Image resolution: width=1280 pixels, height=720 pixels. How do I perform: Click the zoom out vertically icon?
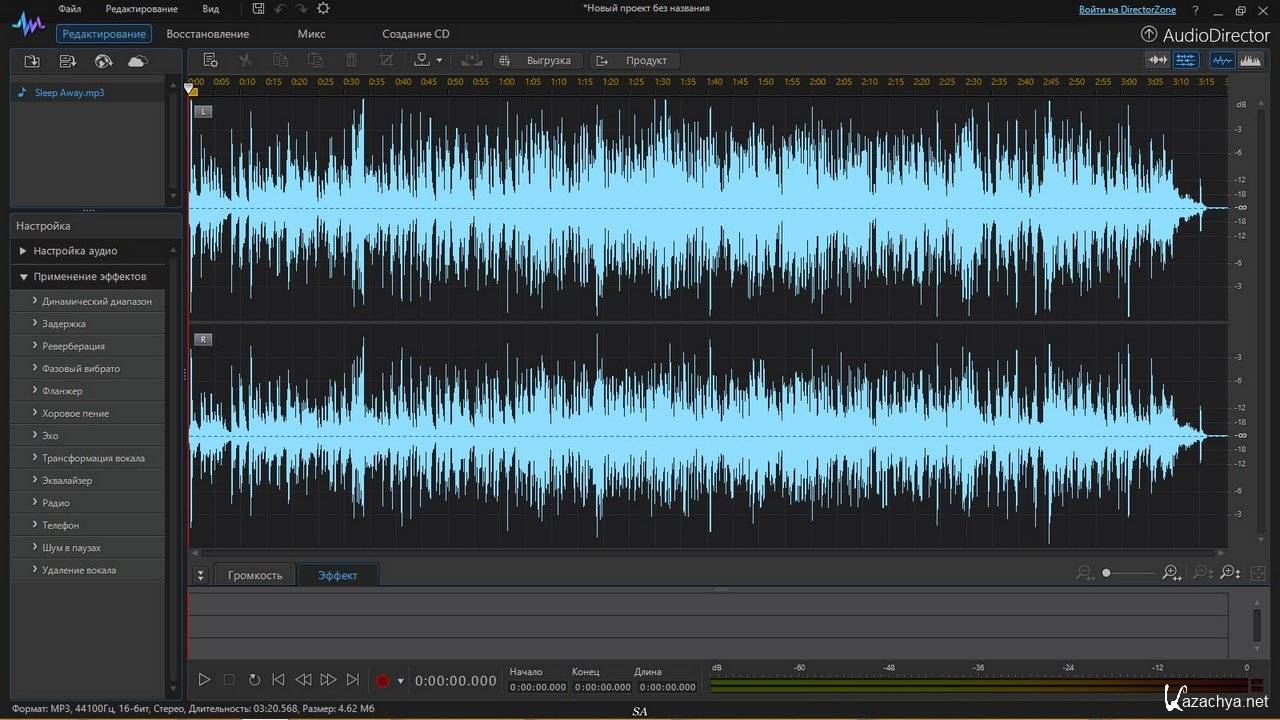tap(1203, 573)
